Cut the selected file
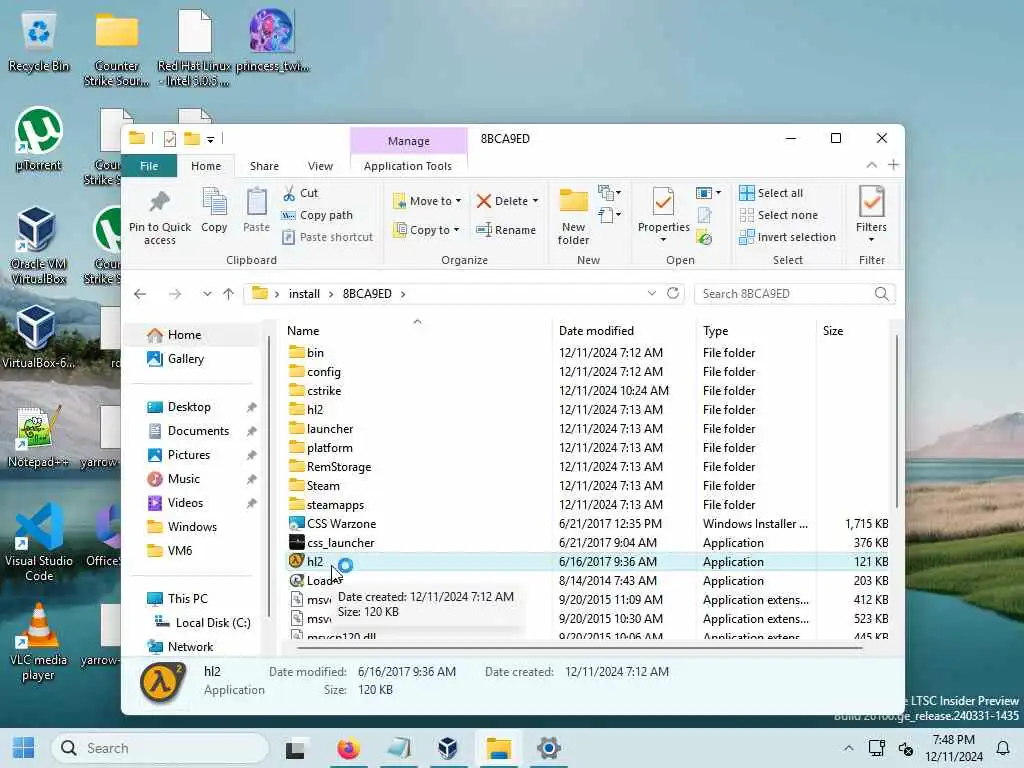The image size is (1024, 768). click(x=300, y=193)
